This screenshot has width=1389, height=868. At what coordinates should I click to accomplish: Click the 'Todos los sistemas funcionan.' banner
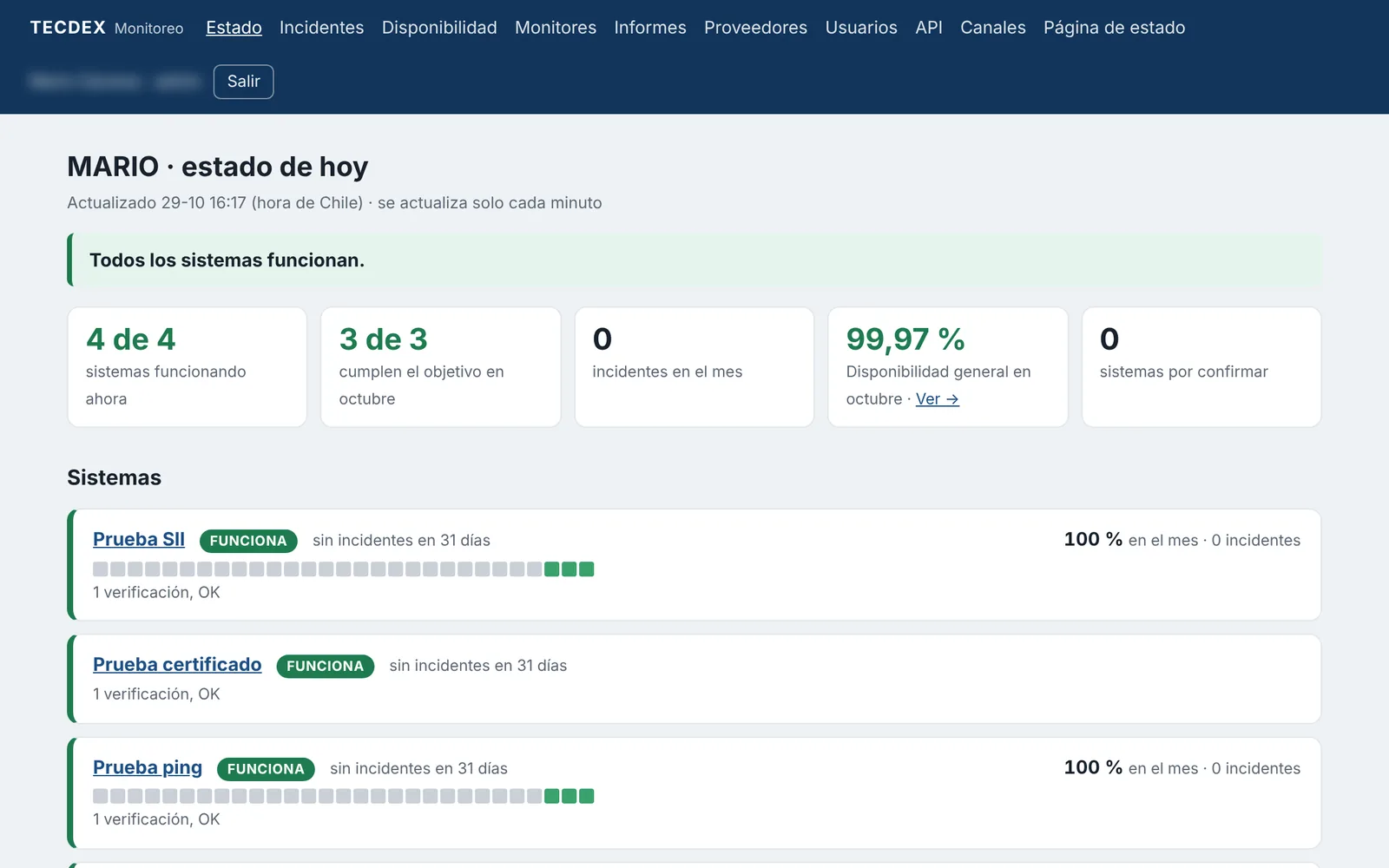pyautogui.click(x=694, y=260)
